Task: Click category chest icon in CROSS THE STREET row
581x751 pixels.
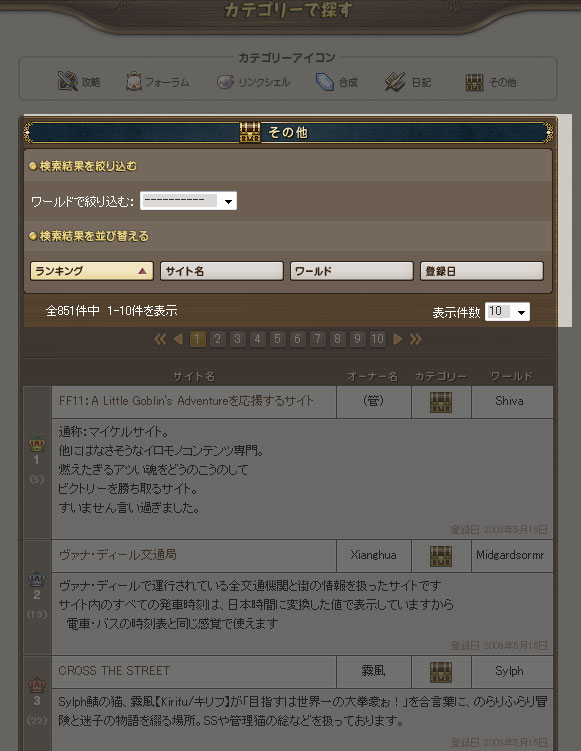Action: 441,672
